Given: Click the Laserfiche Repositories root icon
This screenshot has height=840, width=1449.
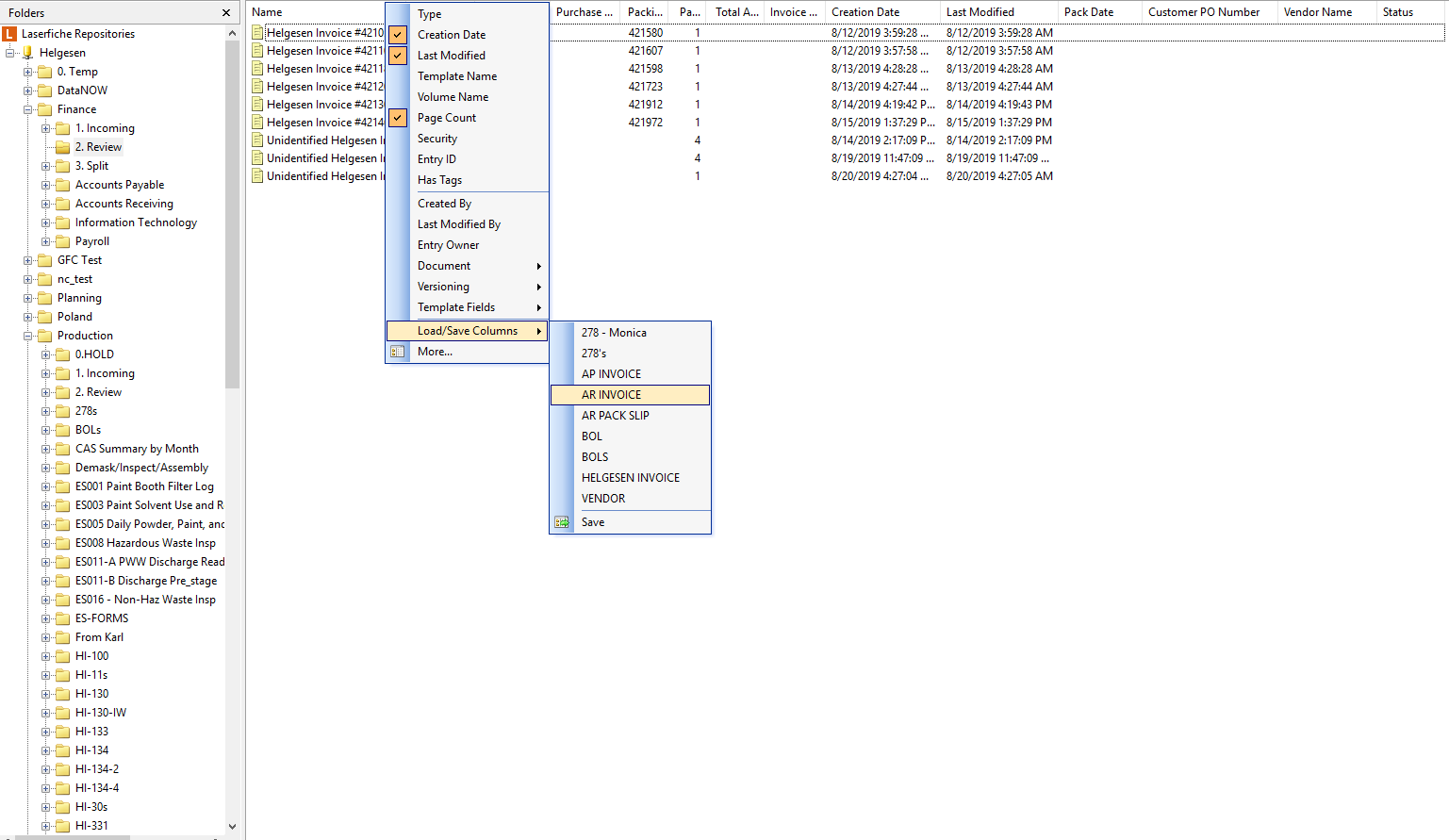Looking at the screenshot, I should click(x=9, y=34).
